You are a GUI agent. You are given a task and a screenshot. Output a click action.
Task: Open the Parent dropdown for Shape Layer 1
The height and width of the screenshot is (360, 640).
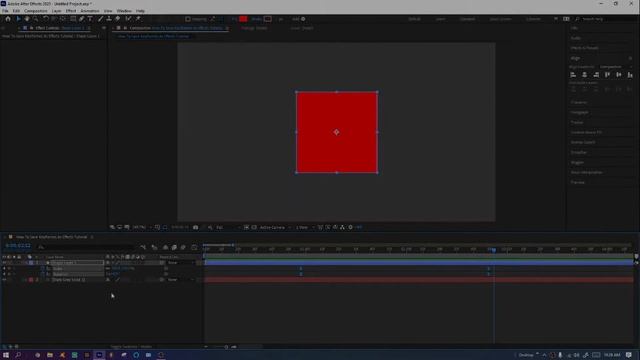(x=180, y=263)
